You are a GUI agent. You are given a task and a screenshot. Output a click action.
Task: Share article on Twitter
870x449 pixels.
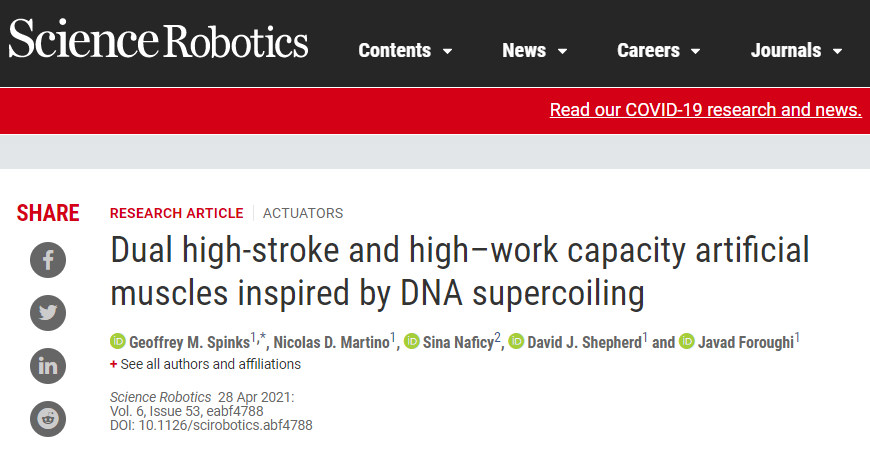(48, 313)
